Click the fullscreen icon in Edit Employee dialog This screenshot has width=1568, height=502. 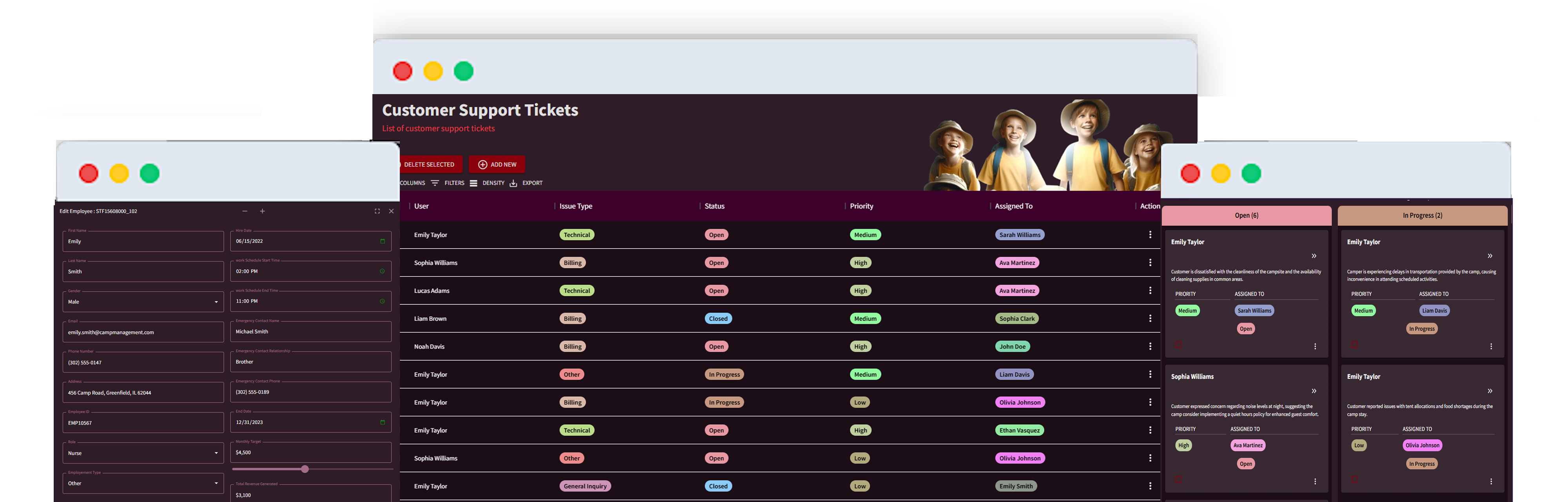pyautogui.click(x=377, y=211)
